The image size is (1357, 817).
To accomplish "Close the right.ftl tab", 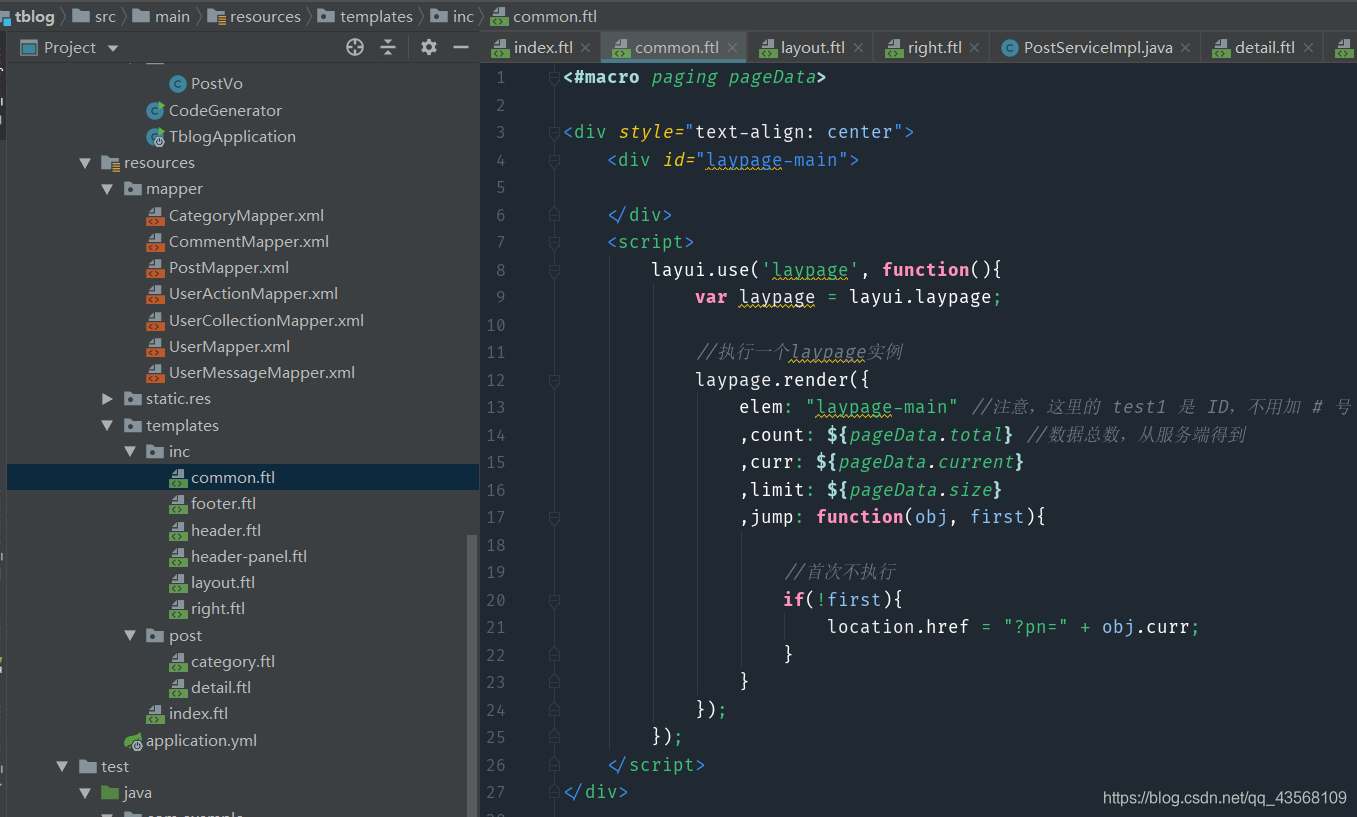I will tap(975, 48).
